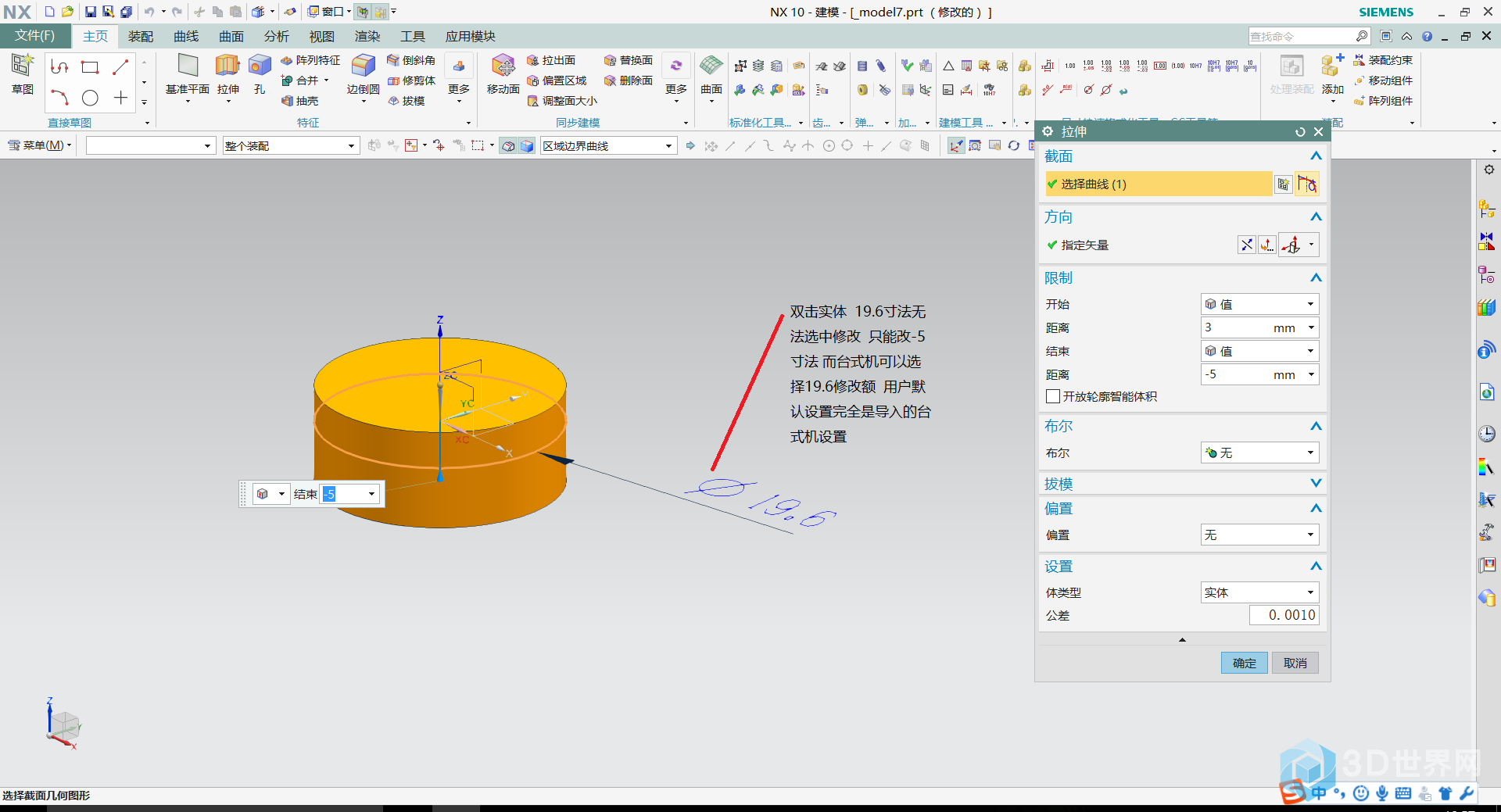Image resolution: width=1501 pixels, height=812 pixels.
Task: Click the IME microphone icon
Action: coord(1382,793)
